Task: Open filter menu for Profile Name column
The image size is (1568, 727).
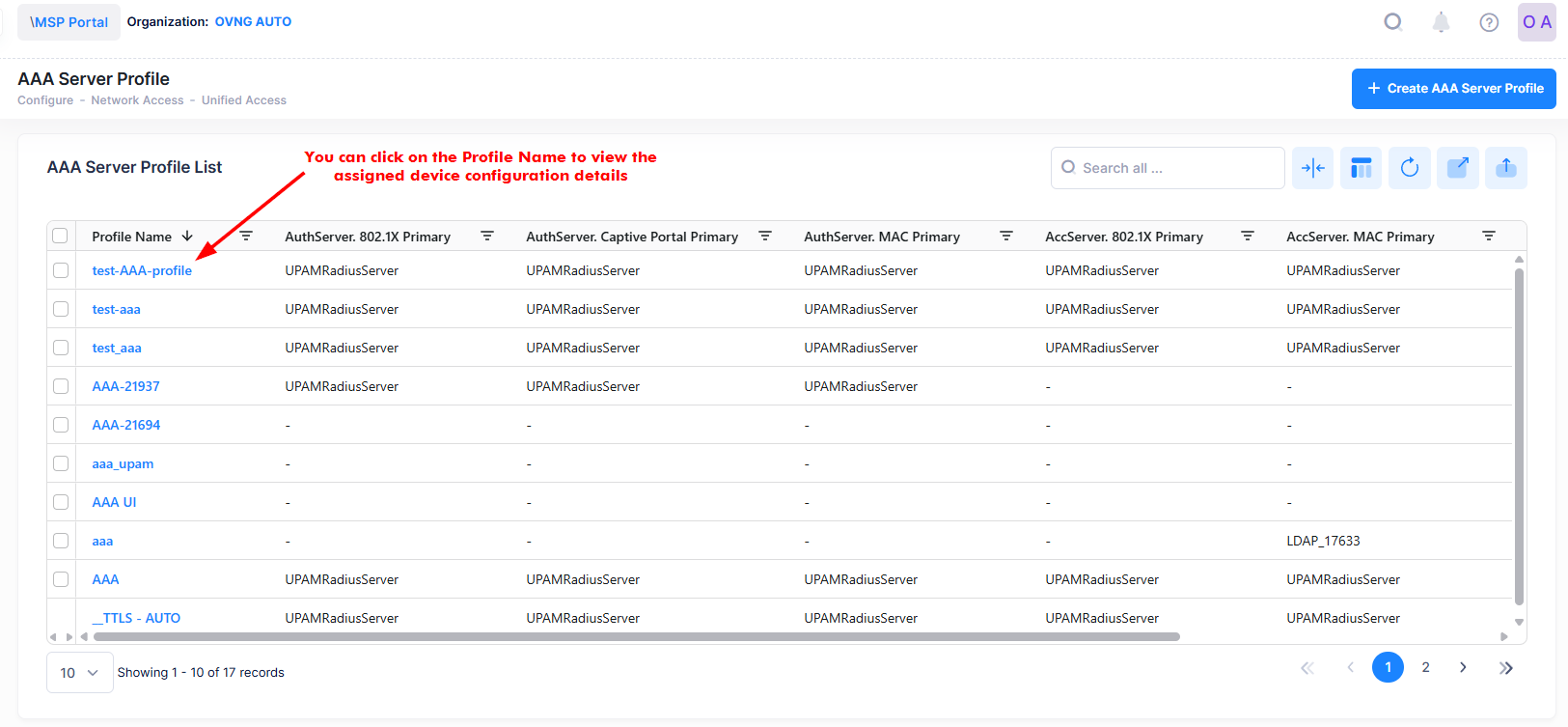Action: (246, 236)
